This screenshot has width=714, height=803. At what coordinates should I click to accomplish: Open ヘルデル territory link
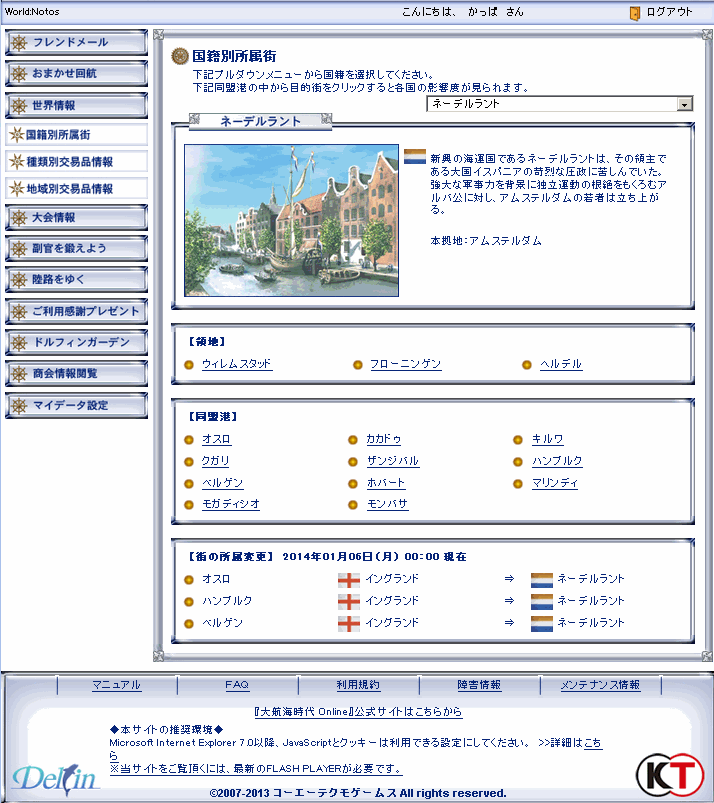coord(561,364)
